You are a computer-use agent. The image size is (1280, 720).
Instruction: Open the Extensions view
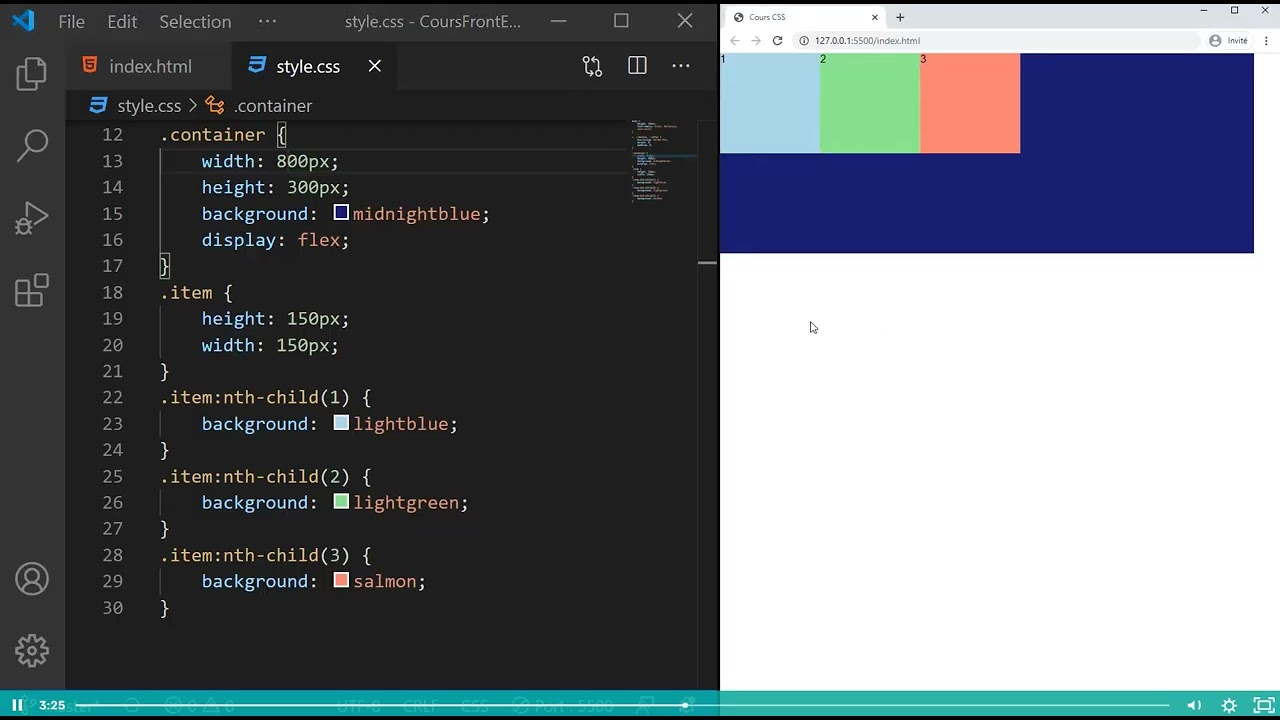coord(32,291)
